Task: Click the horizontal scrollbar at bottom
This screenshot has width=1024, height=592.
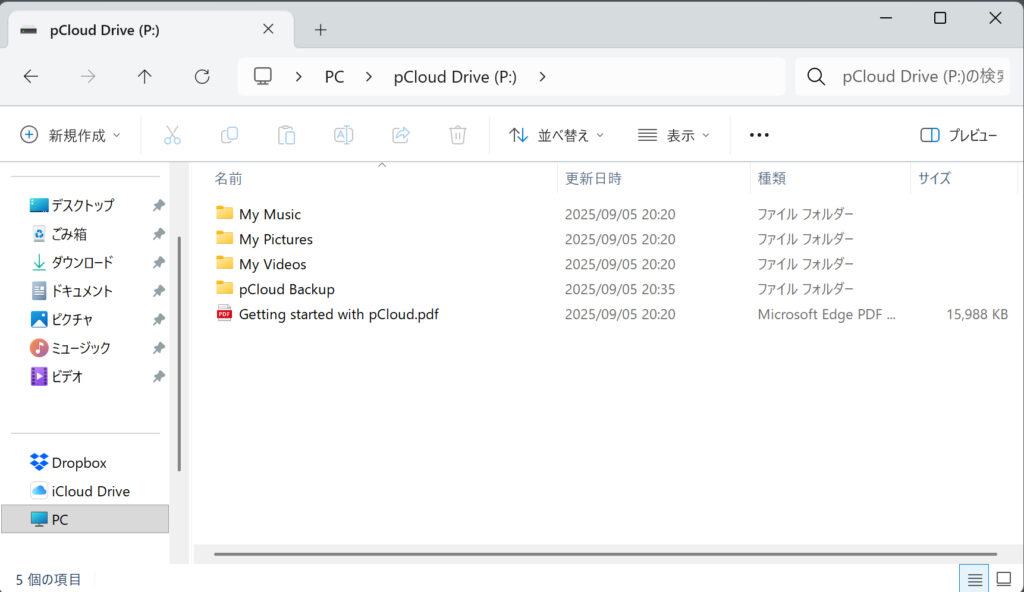Action: pos(605,554)
